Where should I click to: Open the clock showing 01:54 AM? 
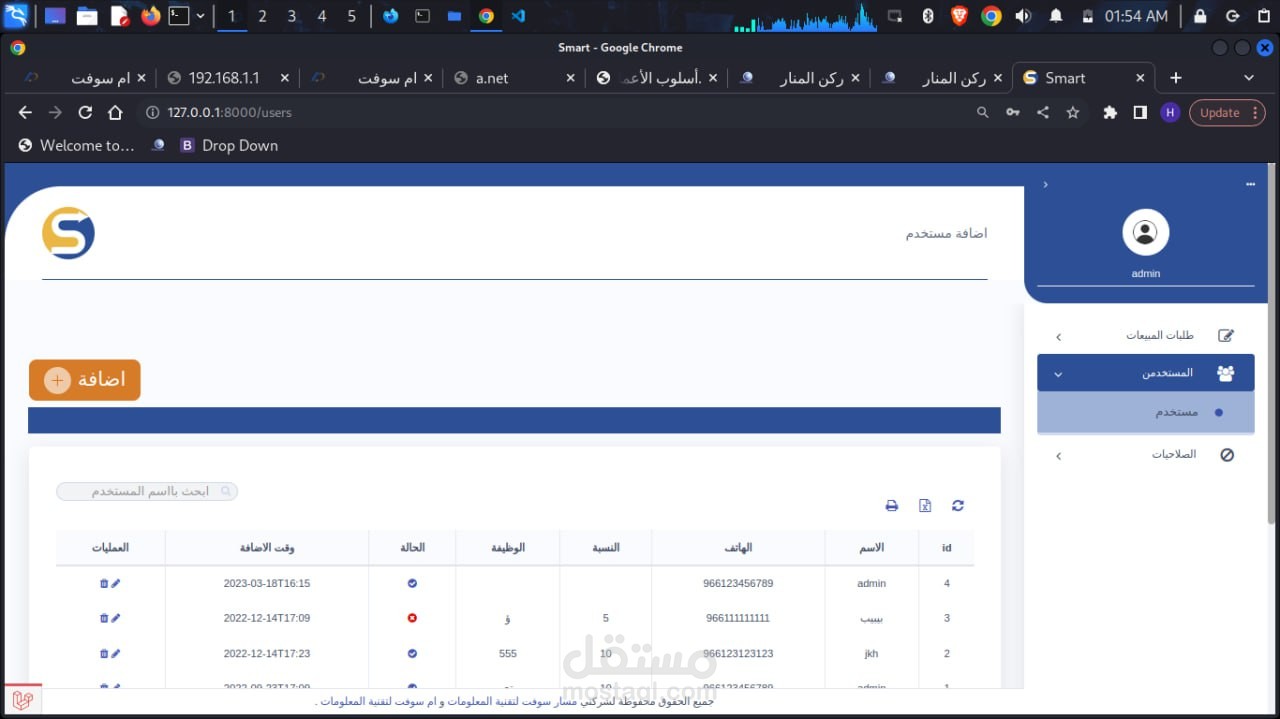[1136, 16]
